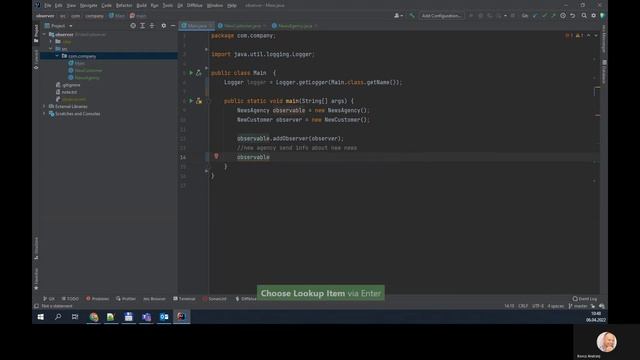Go to next highlighted error arrow
Image resolution: width=640 pixels, height=360 pixels.
tap(596, 36)
